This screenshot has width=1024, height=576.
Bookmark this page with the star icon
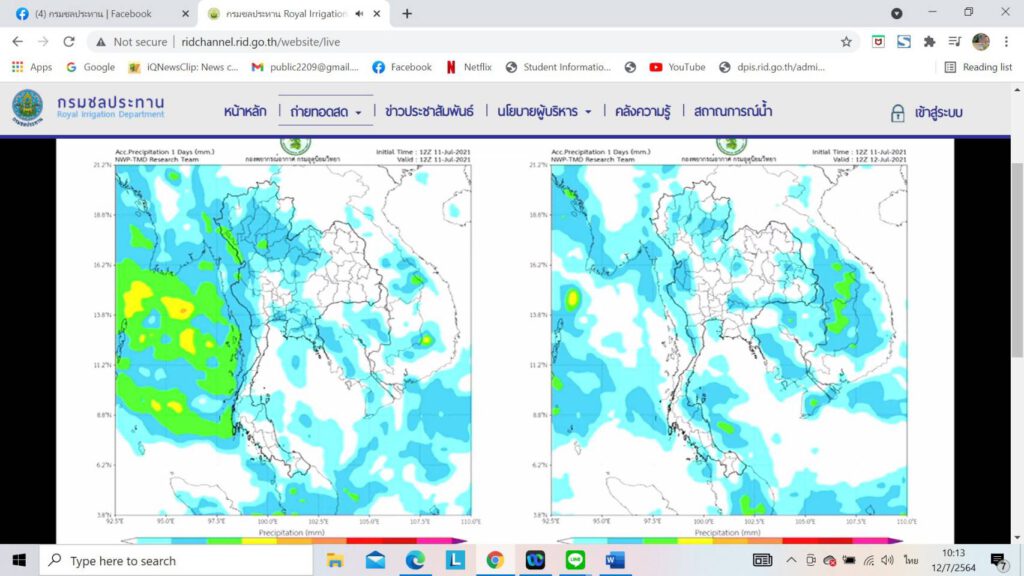846,42
